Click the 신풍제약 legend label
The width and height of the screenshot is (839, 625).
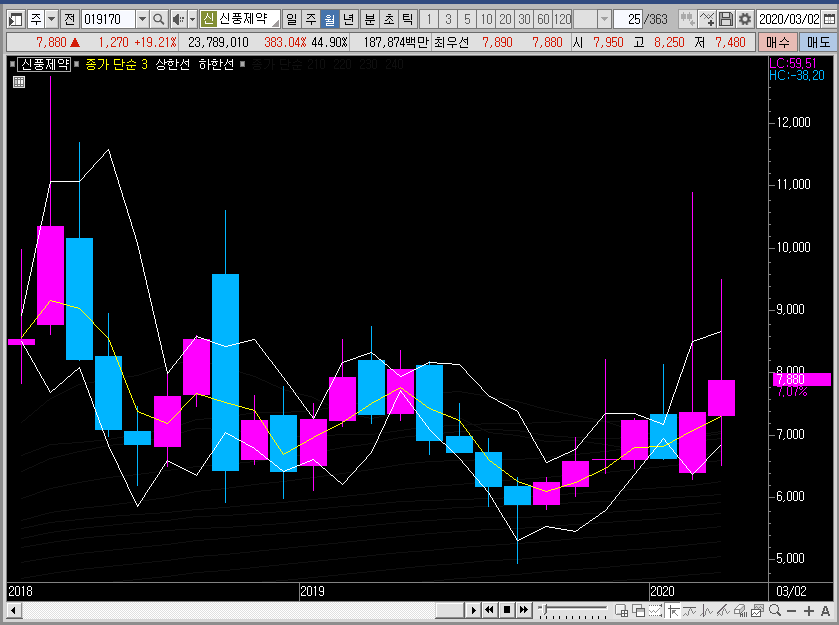(45, 65)
